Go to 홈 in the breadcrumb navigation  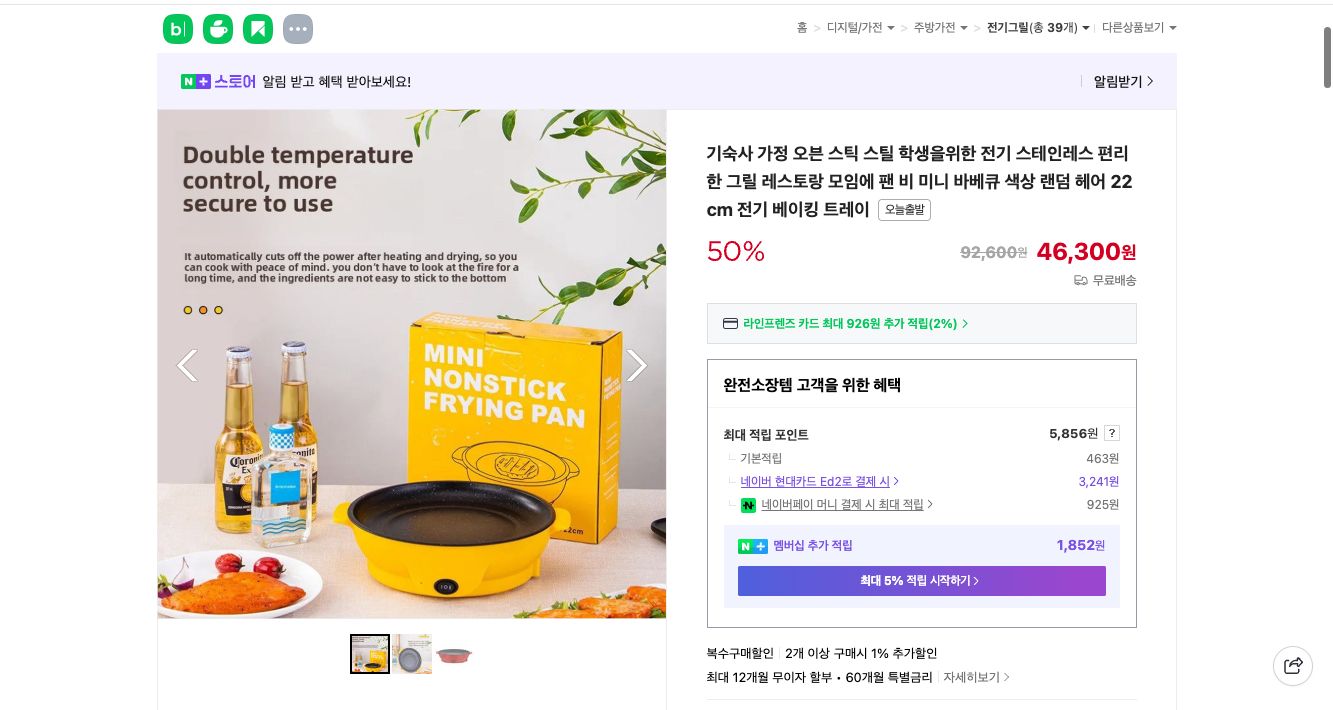[802, 28]
